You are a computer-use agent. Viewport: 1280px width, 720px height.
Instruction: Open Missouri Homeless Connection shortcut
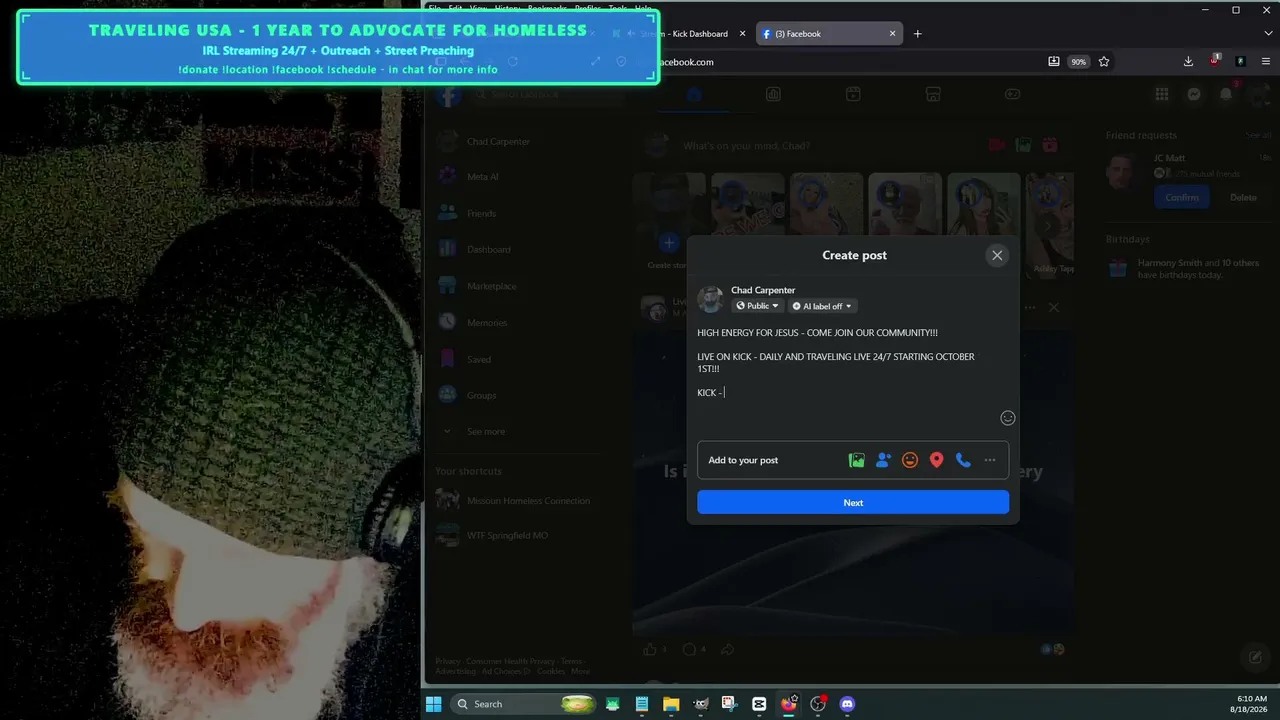530,501
